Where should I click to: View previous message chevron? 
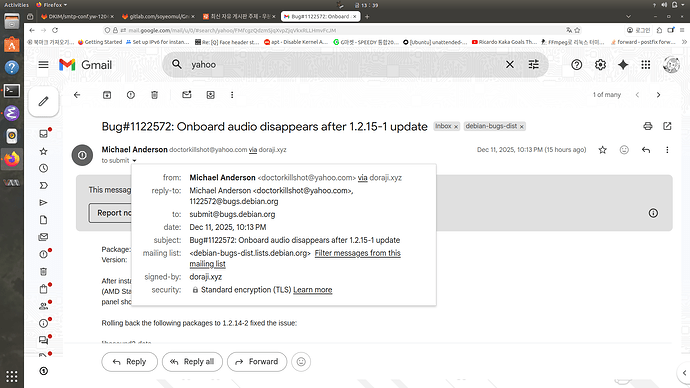coord(637,95)
